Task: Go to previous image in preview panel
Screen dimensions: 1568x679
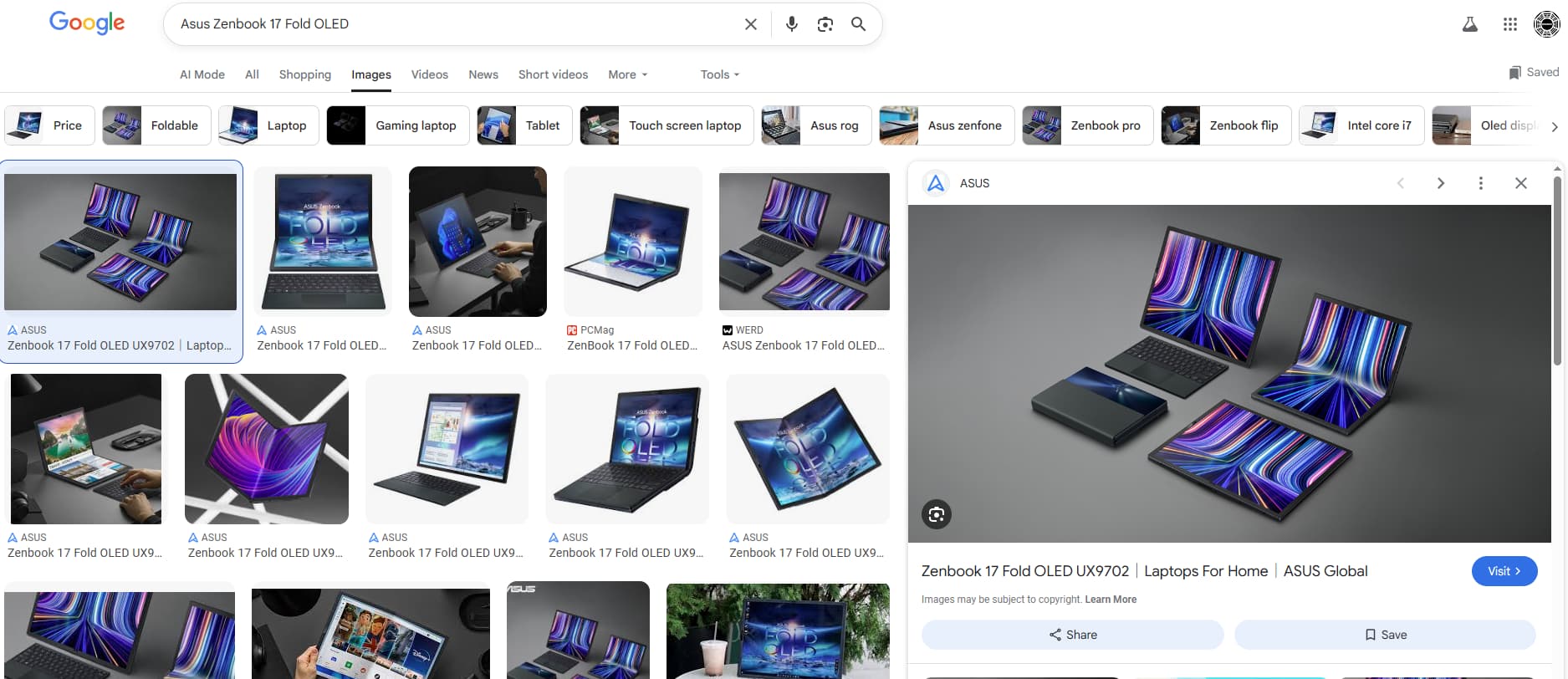Action: 1401,183
